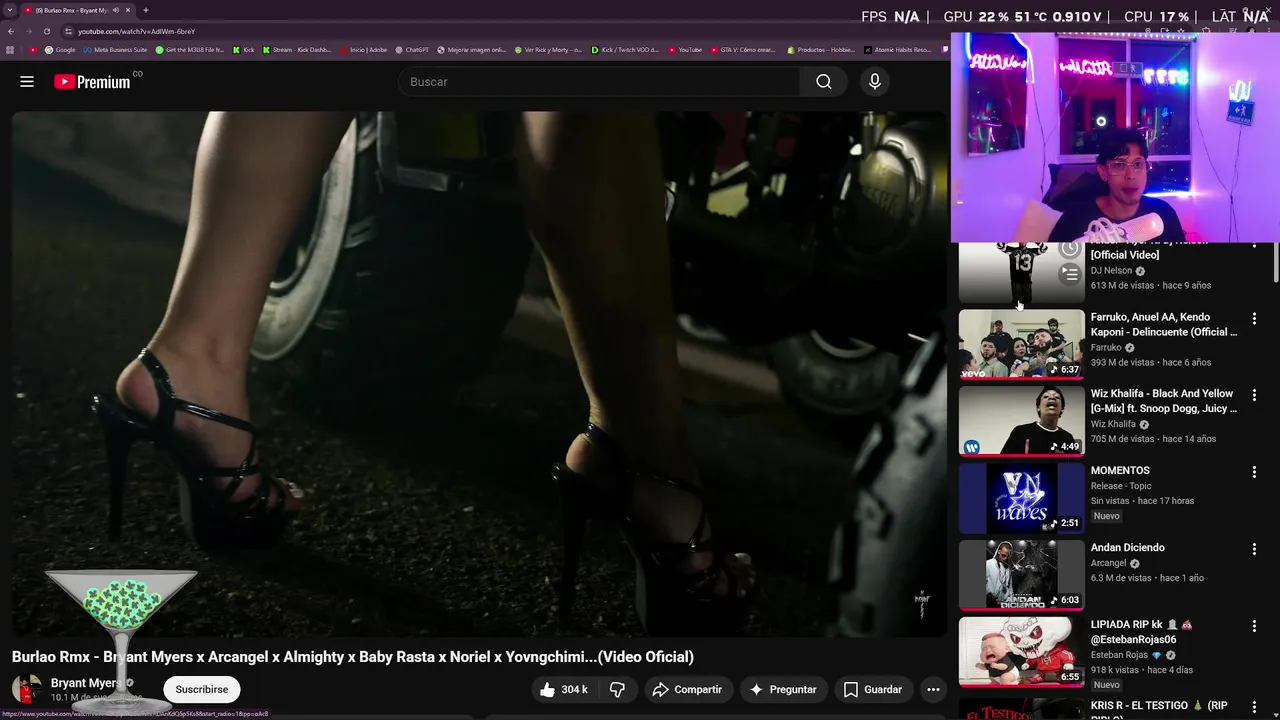Image resolution: width=1280 pixels, height=720 pixels.
Task: Play Wiz Khalifa Black And Yellow thumbnail
Action: click(1021, 421)
